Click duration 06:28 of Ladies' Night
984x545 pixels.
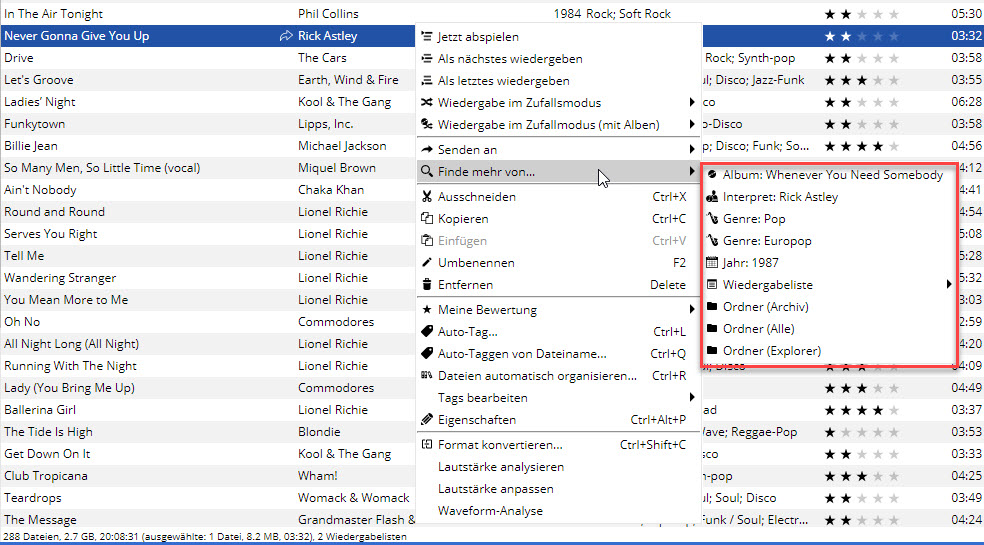(x=966, y=102)
